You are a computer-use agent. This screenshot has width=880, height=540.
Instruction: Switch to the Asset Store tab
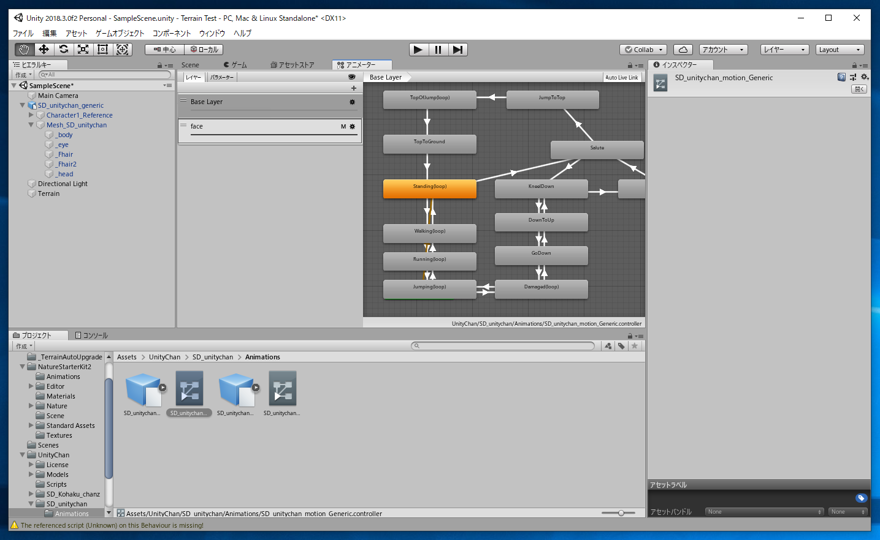(x=292, y=65)
